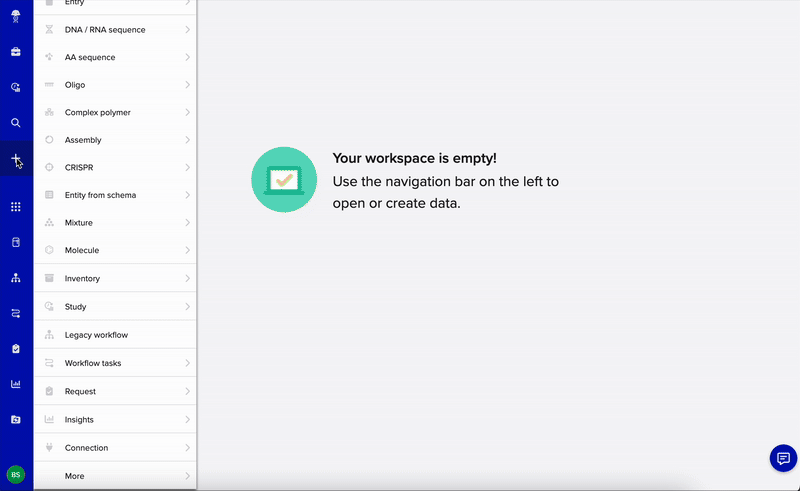Image resolution: width=800 pixels, height=491 pixels.
Task: Click the Benchling logo in the sidebar
Action: coord(15,14)
